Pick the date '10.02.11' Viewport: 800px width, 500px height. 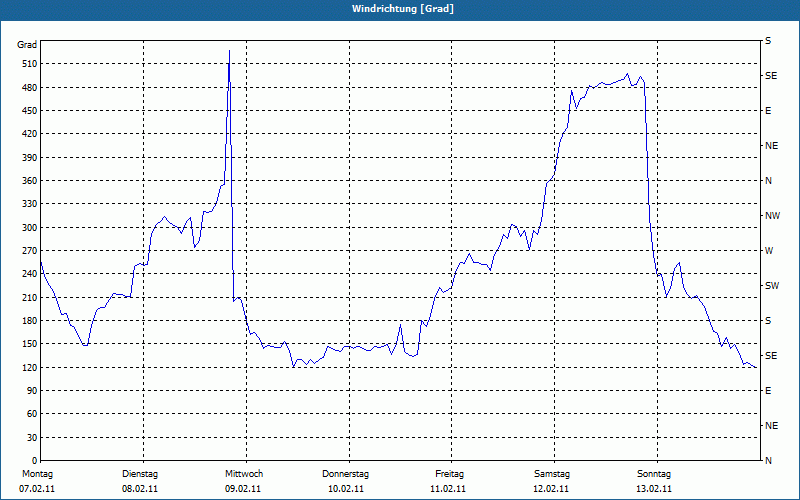(345, 489)
